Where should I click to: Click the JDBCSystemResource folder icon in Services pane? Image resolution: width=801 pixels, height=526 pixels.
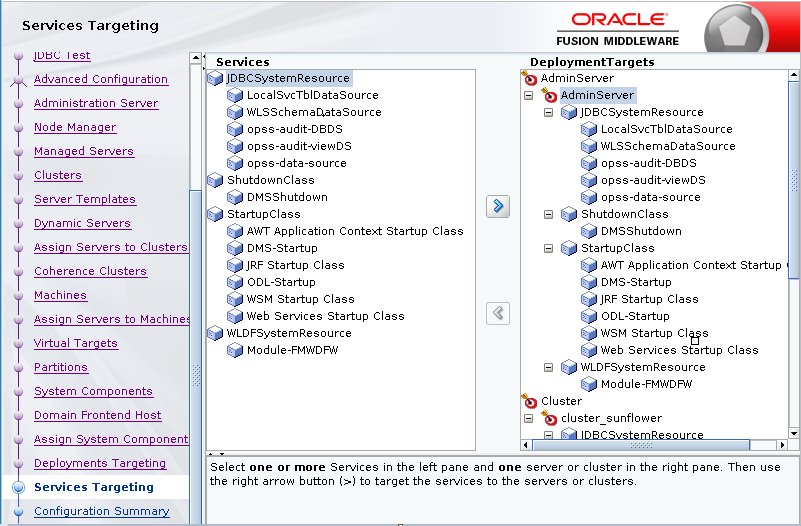215,78
